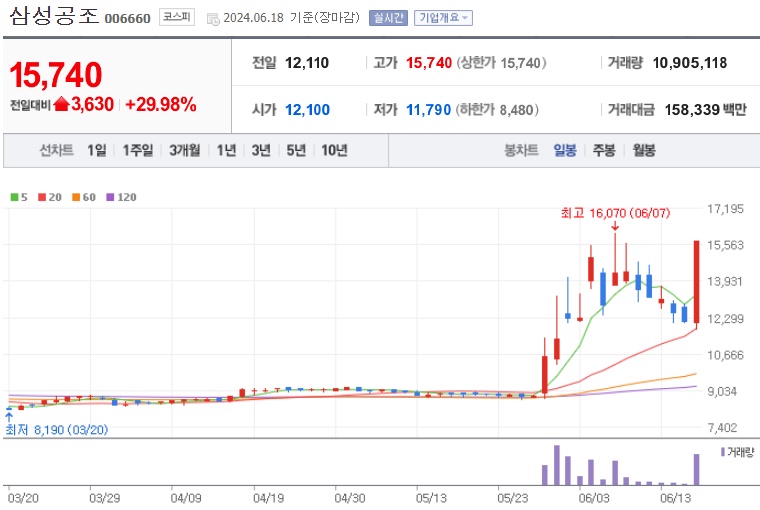Select the 5년 line chart tab
The image size is (760, 510).
click(296, 150)
